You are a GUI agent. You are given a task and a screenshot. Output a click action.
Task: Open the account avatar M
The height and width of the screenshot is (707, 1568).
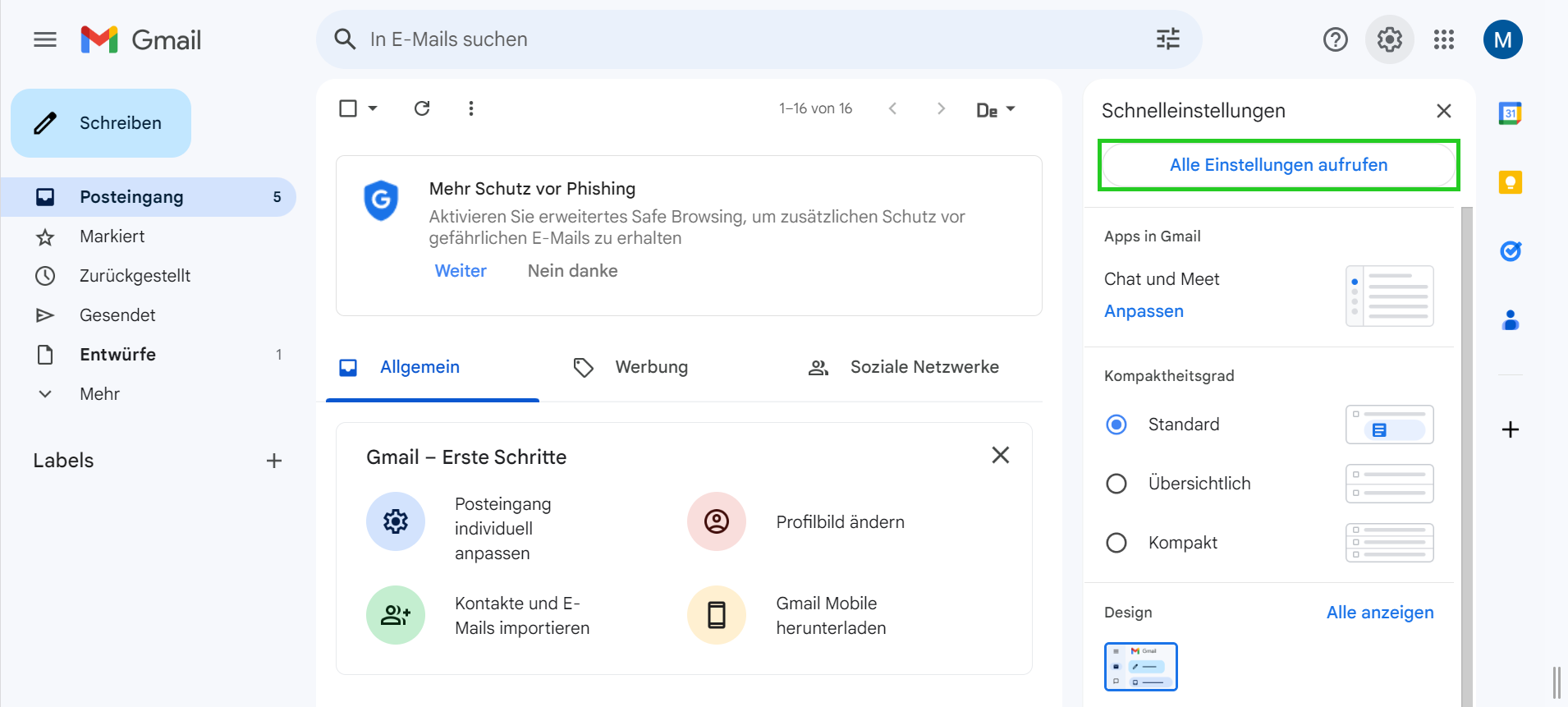point(1502,39)
